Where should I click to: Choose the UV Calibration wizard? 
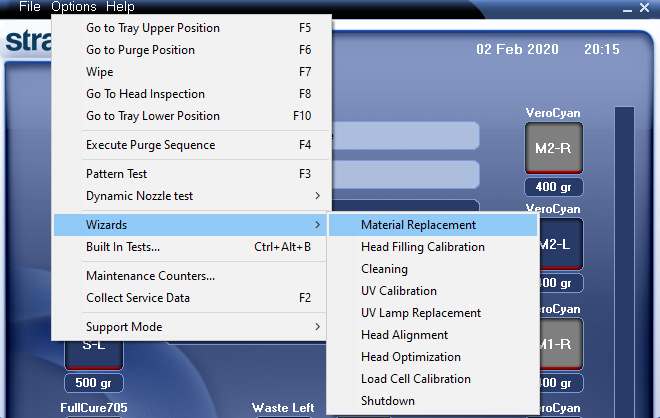coord(398,291)
